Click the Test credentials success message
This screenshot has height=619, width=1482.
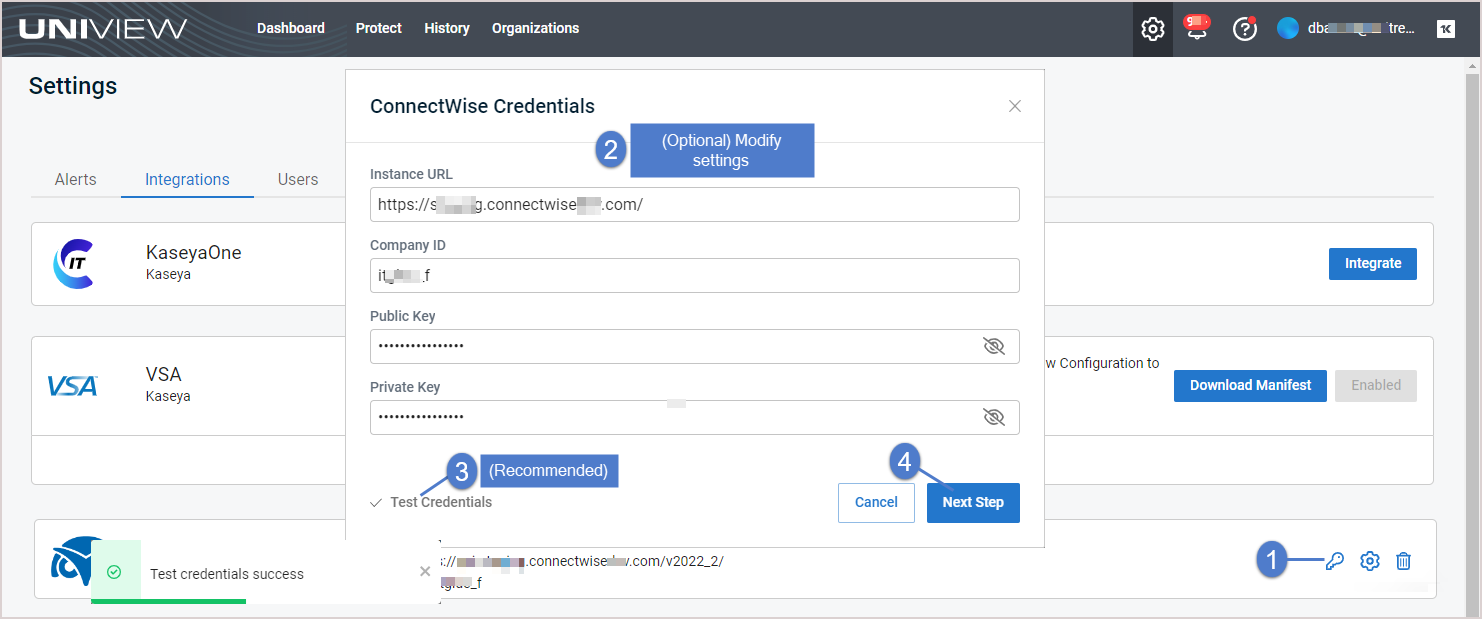[227, 574]
